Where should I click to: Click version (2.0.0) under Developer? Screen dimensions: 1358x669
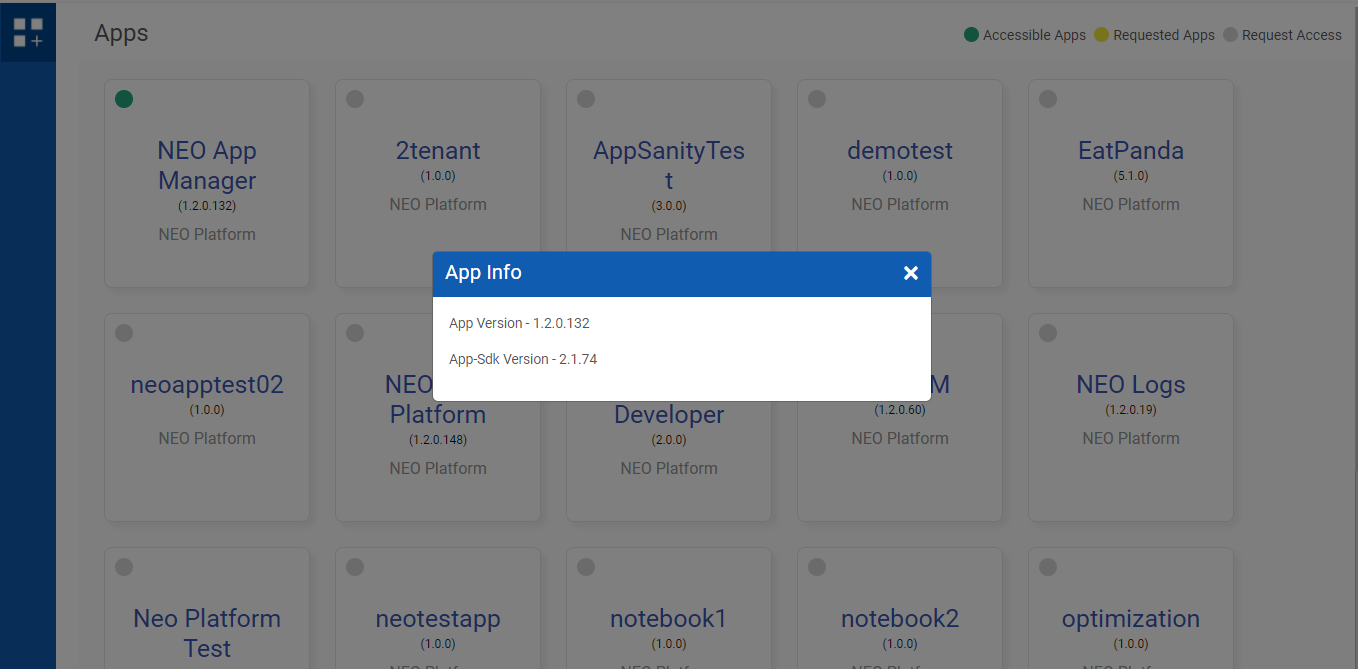click(x=669, y=440)
